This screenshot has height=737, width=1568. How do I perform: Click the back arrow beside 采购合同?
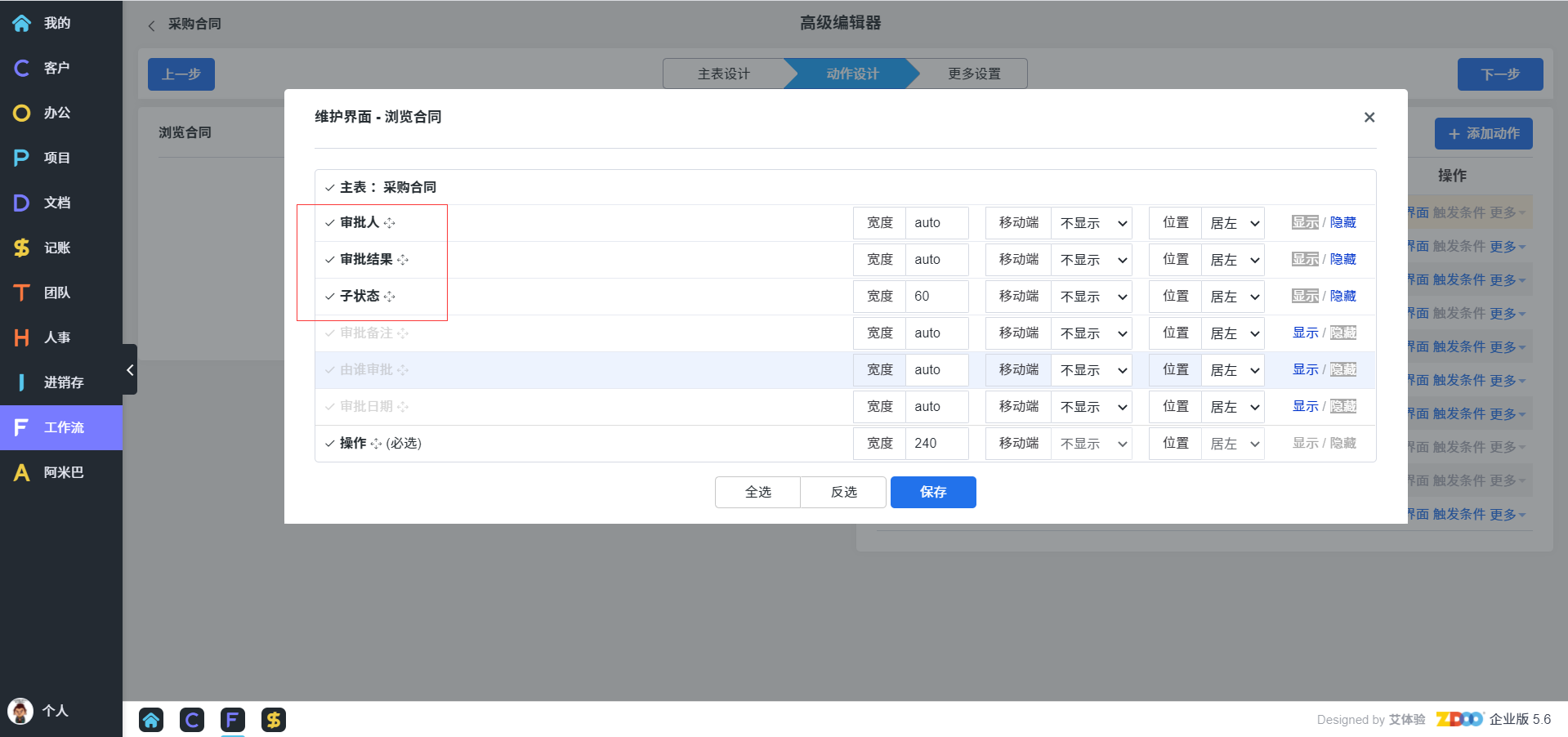pyautogui.click(x=151, y=25)
